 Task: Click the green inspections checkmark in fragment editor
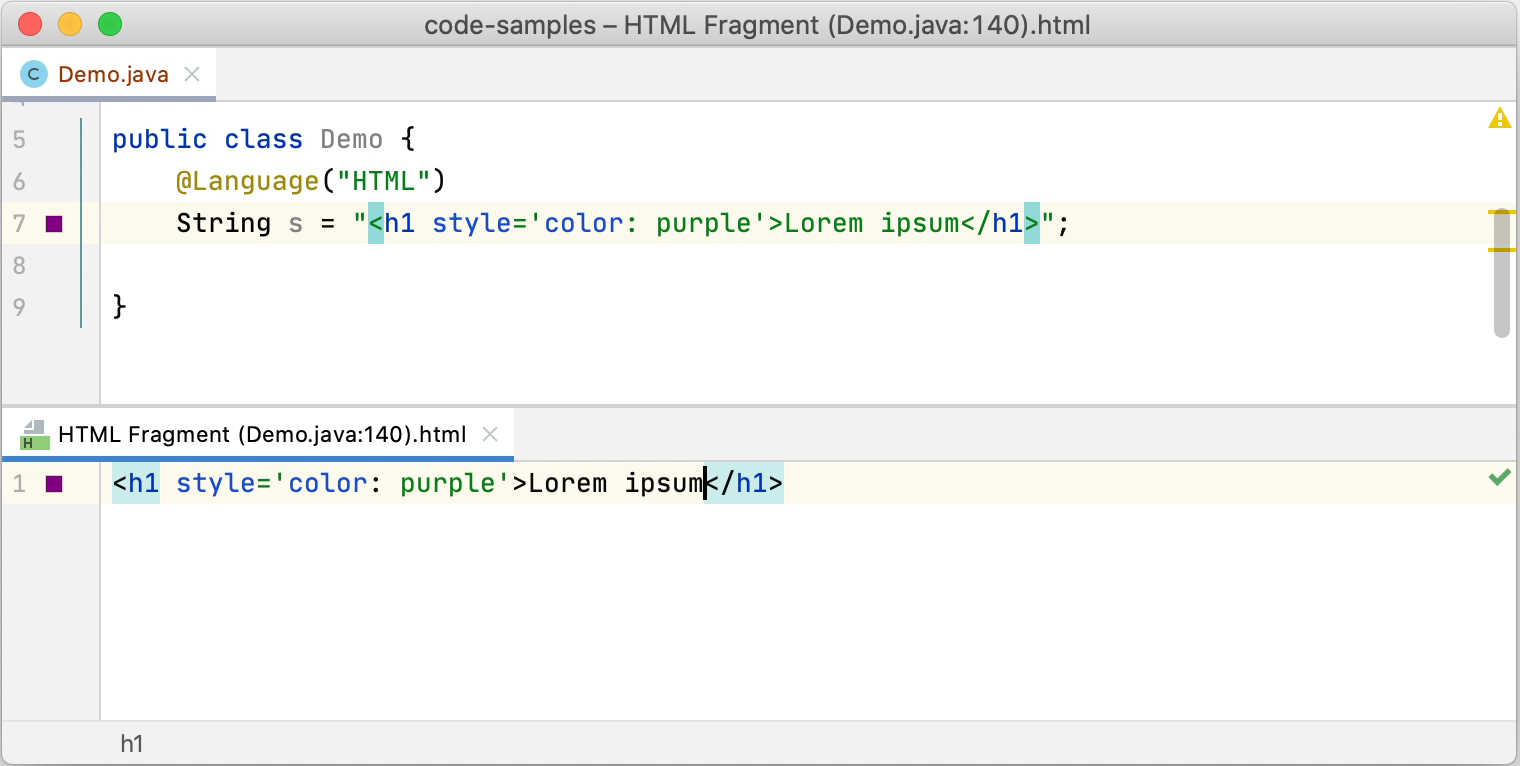coord(1499,478)
